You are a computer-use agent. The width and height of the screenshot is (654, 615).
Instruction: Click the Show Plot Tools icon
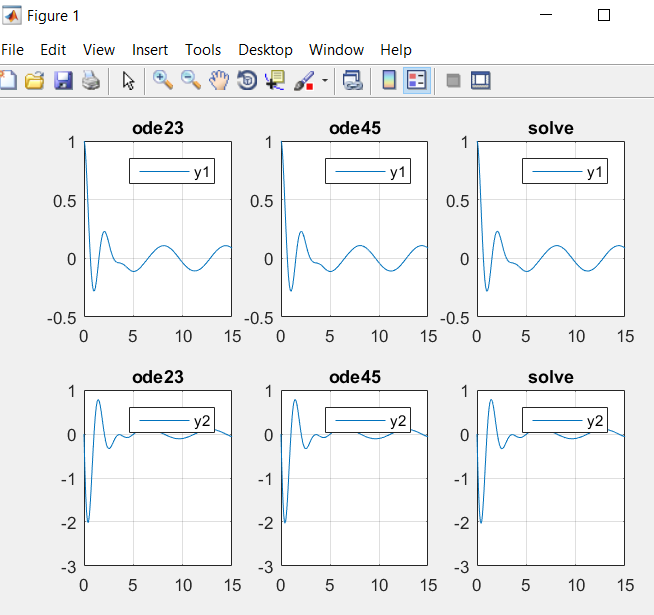pos(480,80)
